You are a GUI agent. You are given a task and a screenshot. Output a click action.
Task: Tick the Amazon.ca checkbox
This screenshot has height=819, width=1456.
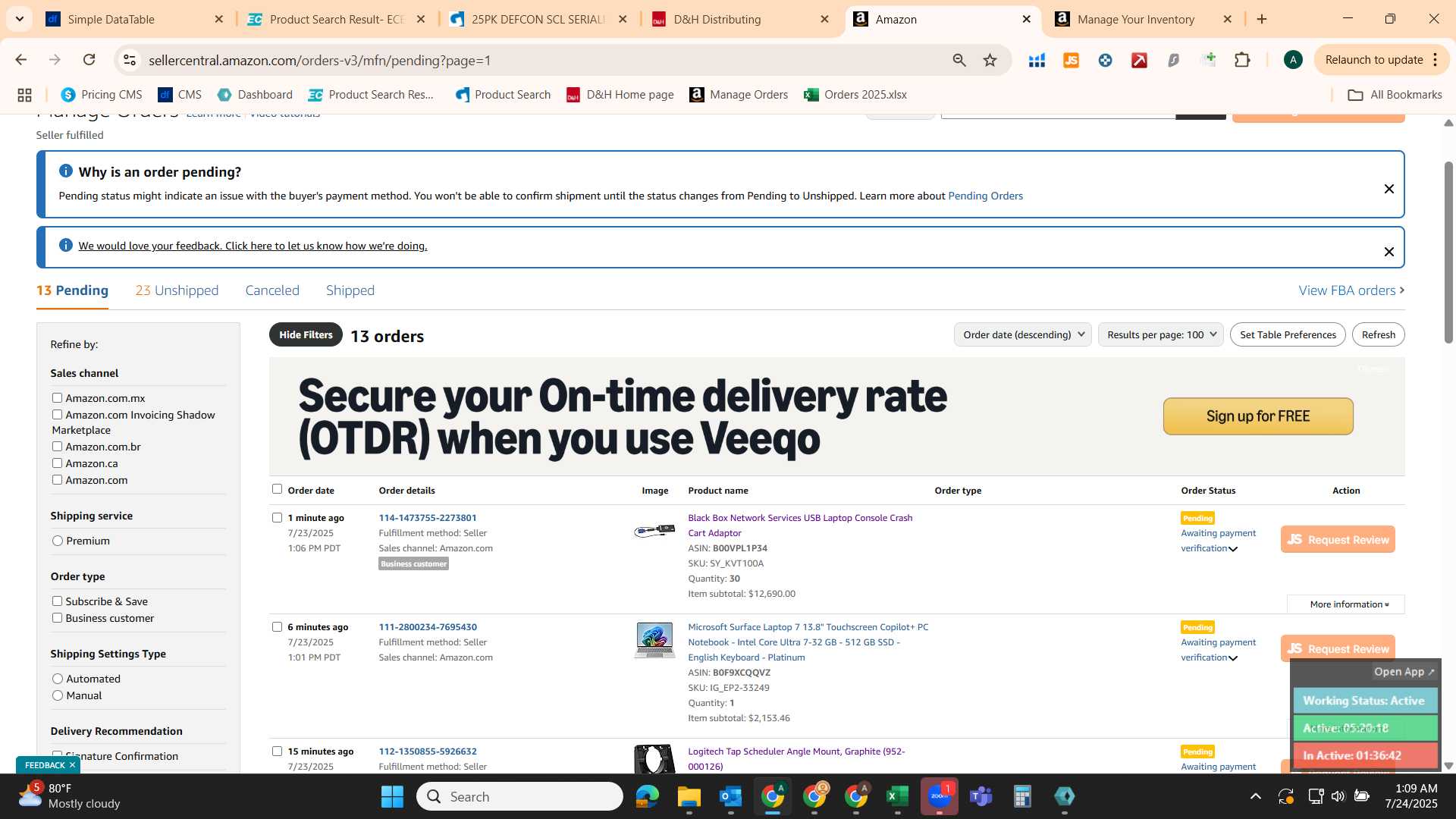(57, 463)
